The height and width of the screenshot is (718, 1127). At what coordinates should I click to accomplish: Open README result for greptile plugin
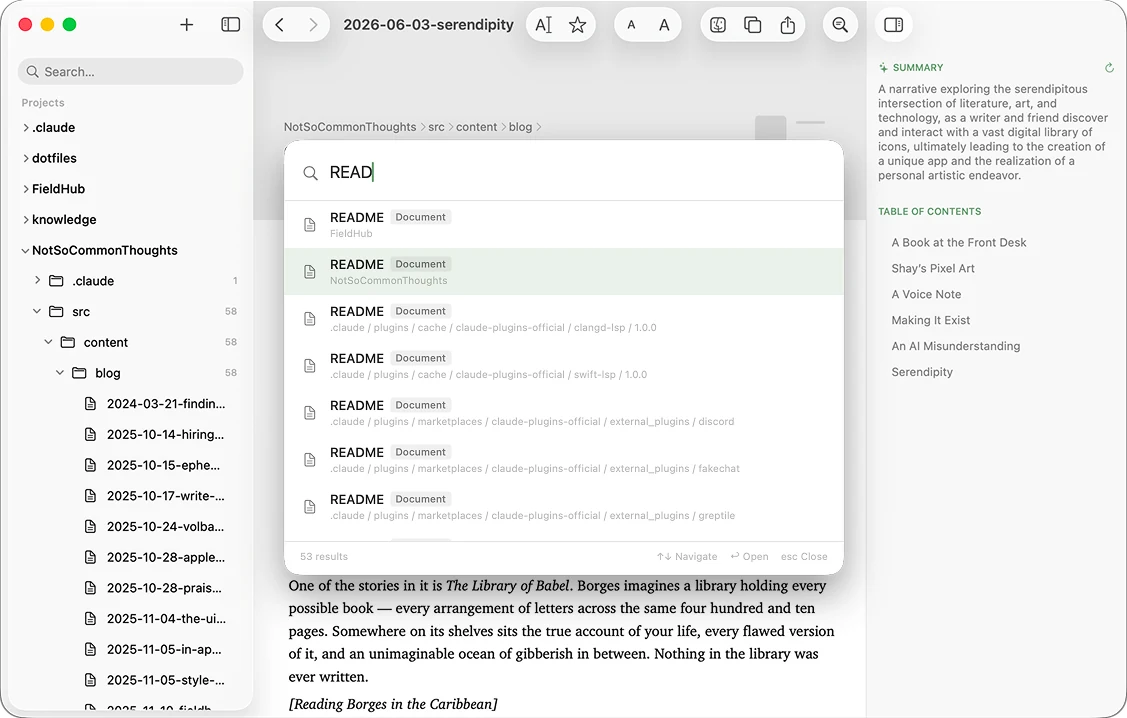pos(564,507)
